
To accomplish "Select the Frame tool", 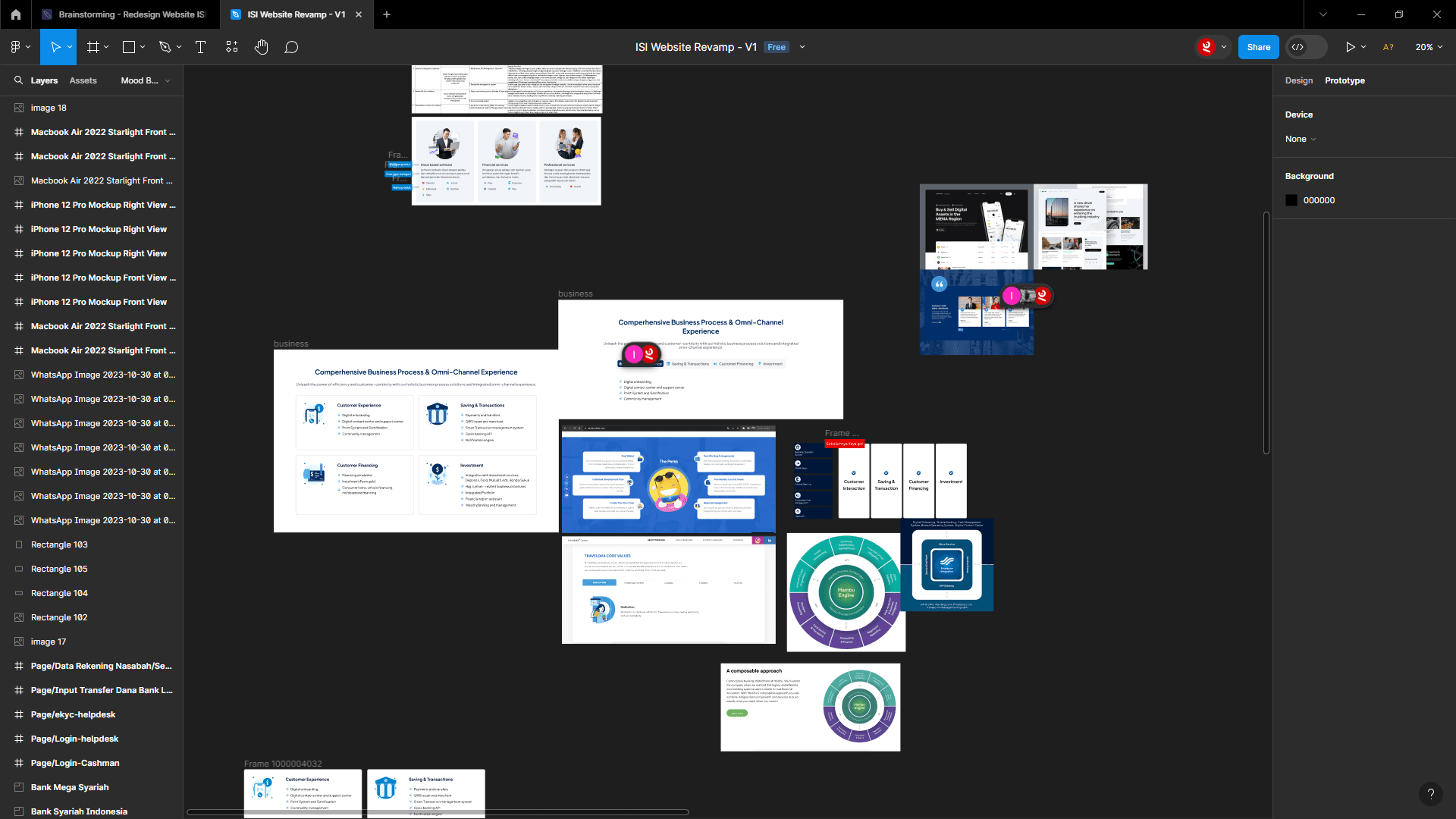I will point(93,47).
